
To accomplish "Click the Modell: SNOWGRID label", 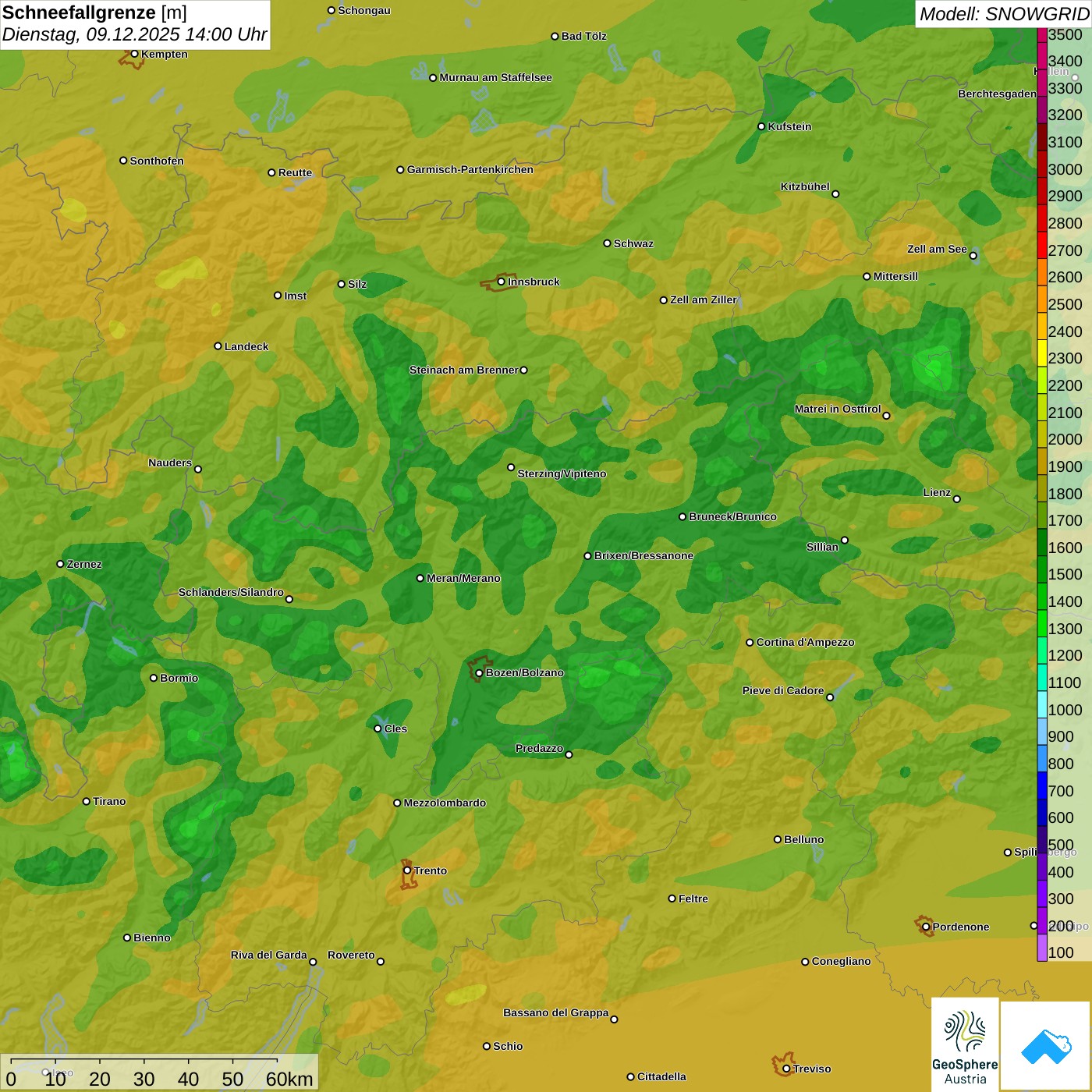I will [x=1003, y=14].
